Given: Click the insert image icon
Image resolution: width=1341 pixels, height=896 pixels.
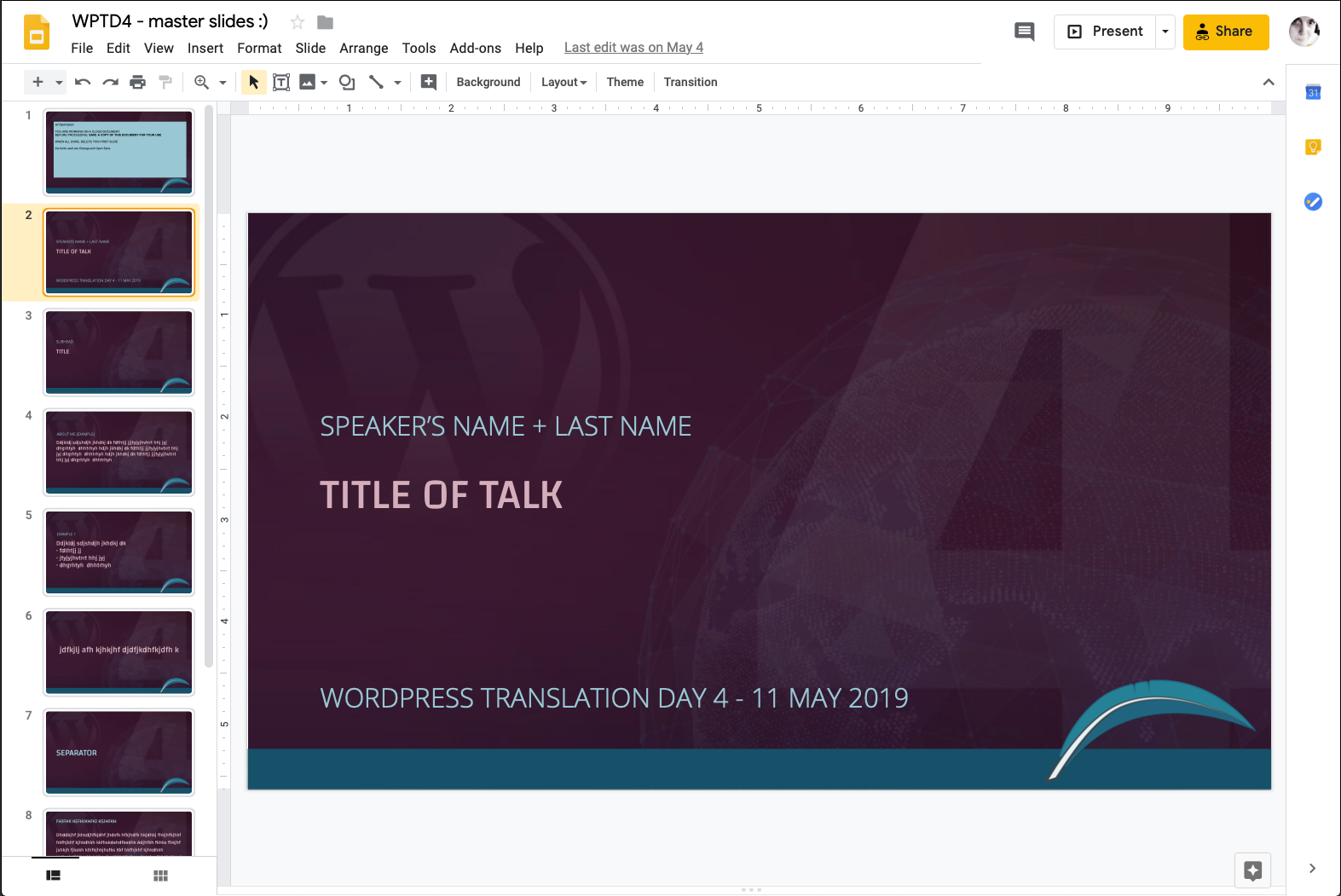Looking at the screenshot, I should (308, 82).
